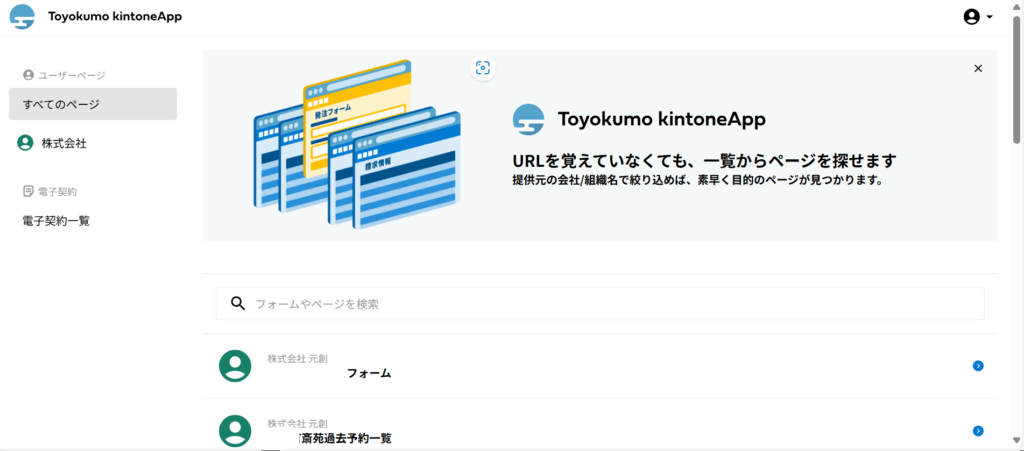This screenshot has height=451, width=1024.
Task: Click the avatar icon on フォーム row
Action: coord(235,366)
